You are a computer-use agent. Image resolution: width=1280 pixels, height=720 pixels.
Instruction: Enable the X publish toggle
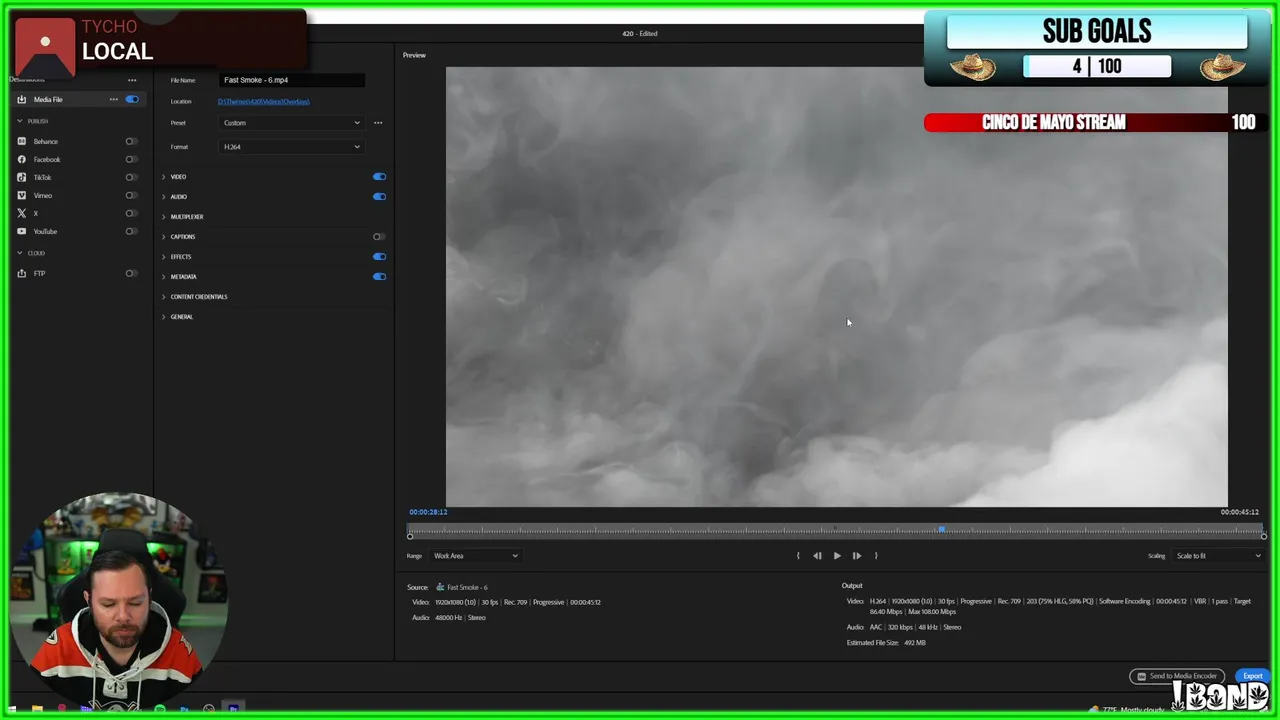pyautogui.click(x=131, y=213)
